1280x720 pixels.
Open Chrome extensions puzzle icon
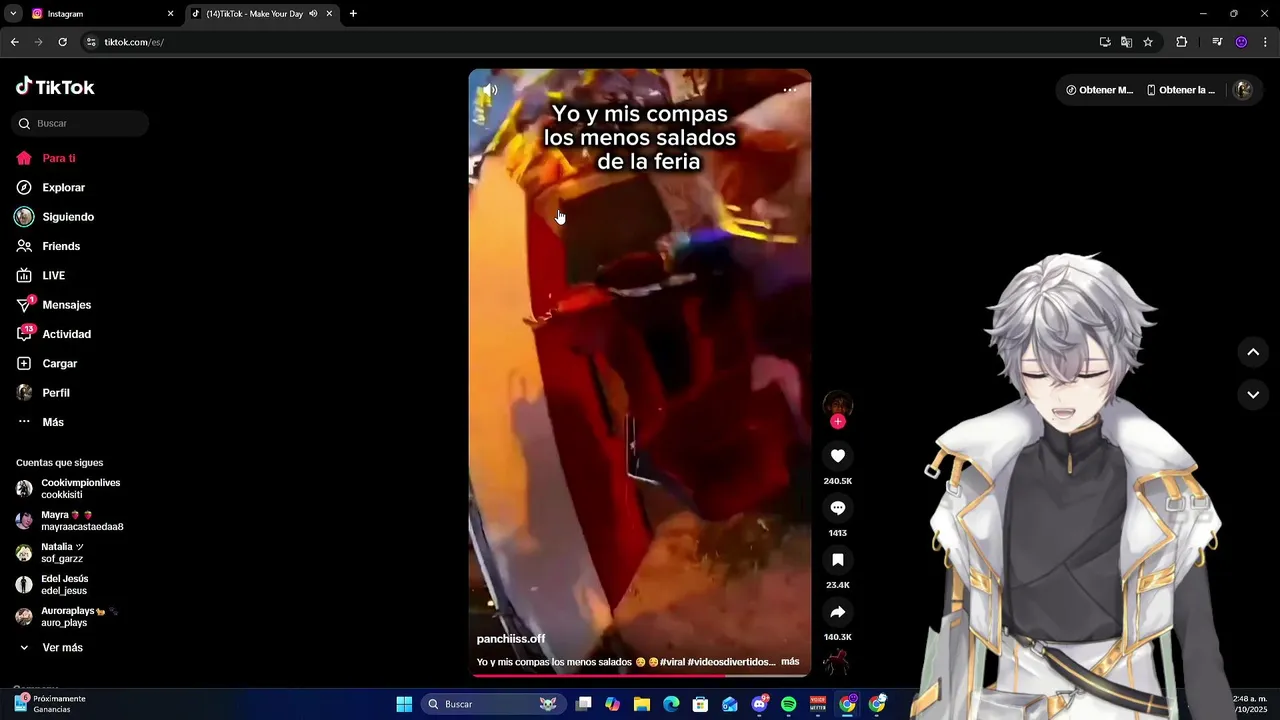coord(1182,42)
